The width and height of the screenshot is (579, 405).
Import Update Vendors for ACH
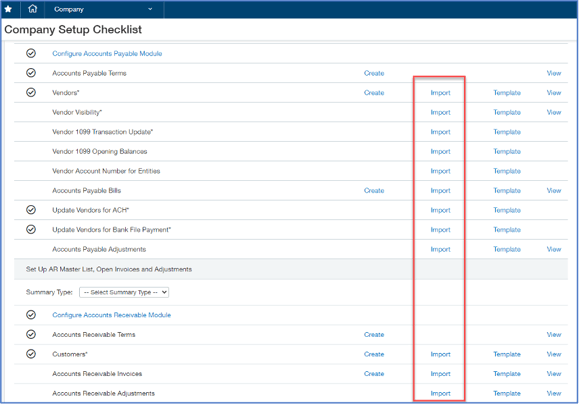click(441, 210)
